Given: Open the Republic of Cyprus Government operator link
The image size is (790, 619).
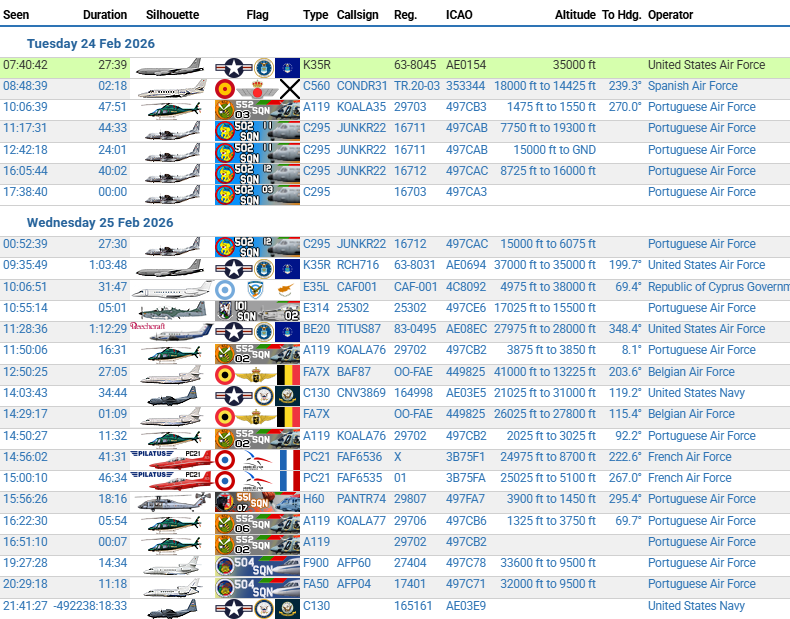Looking at the screenshot, I should pos(718,287).
